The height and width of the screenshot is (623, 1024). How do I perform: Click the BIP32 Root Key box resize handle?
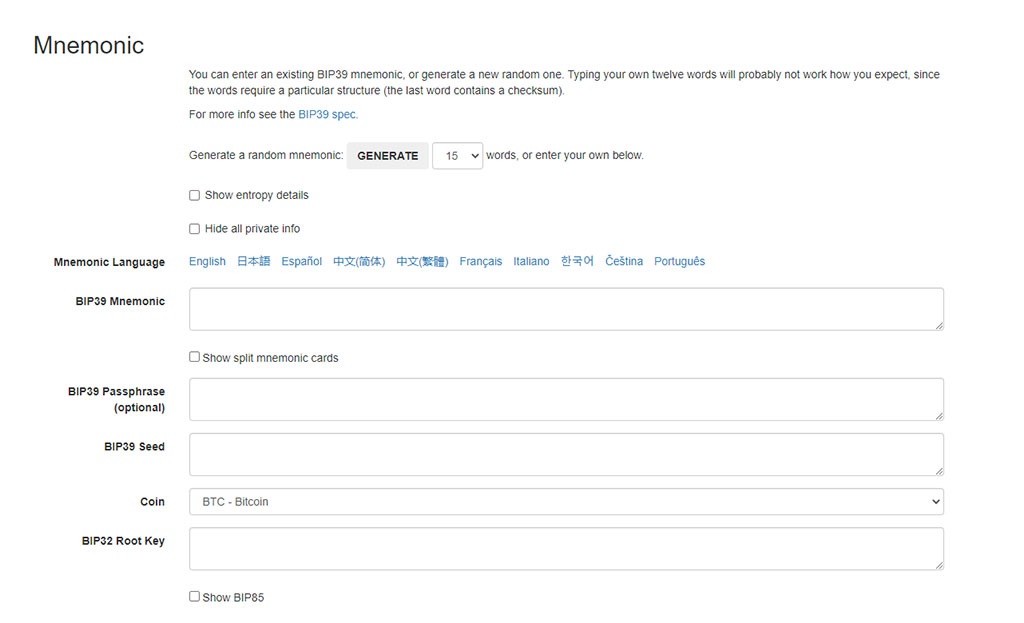939,566
